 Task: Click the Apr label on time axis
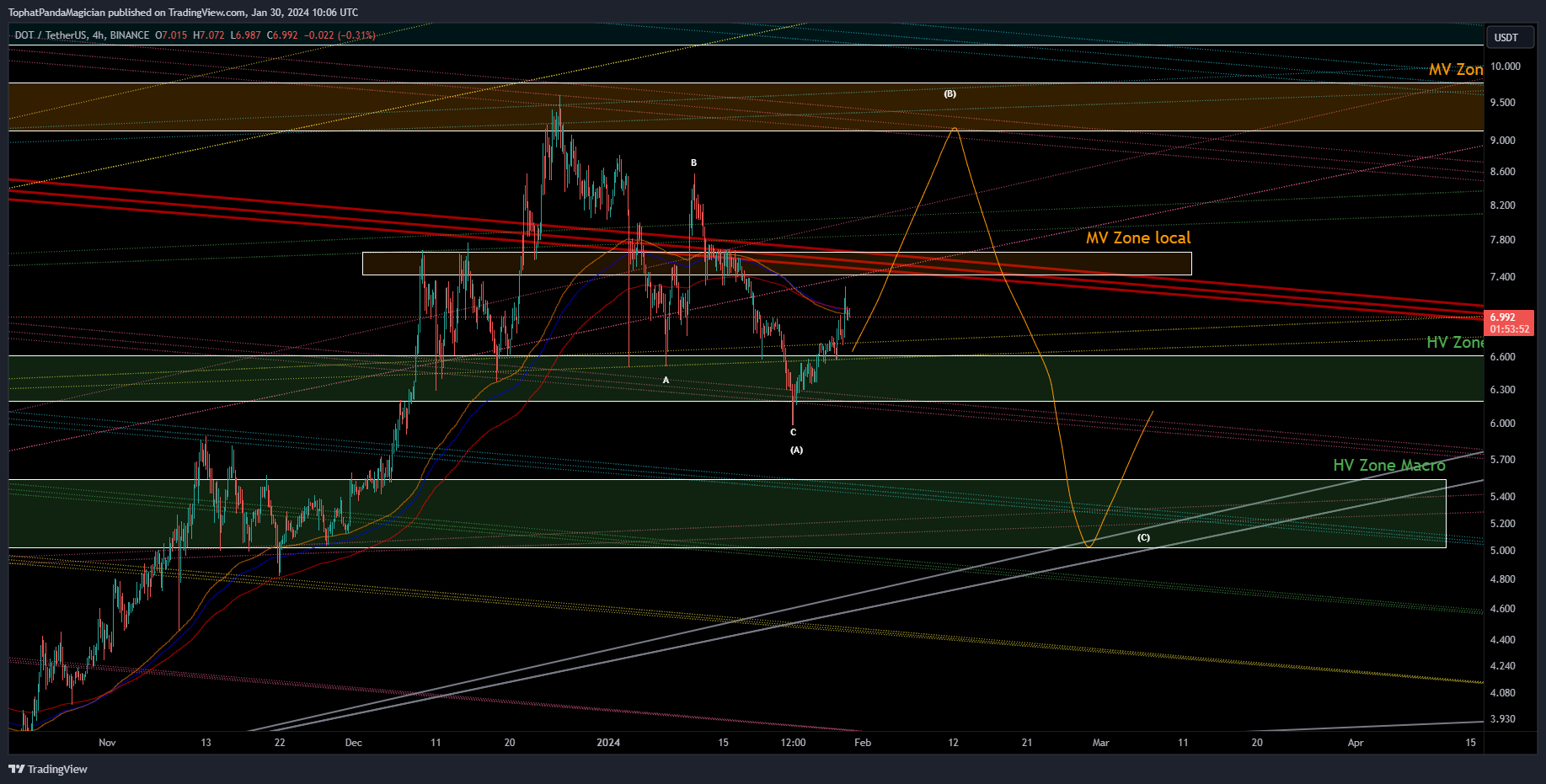point(1355,743)
